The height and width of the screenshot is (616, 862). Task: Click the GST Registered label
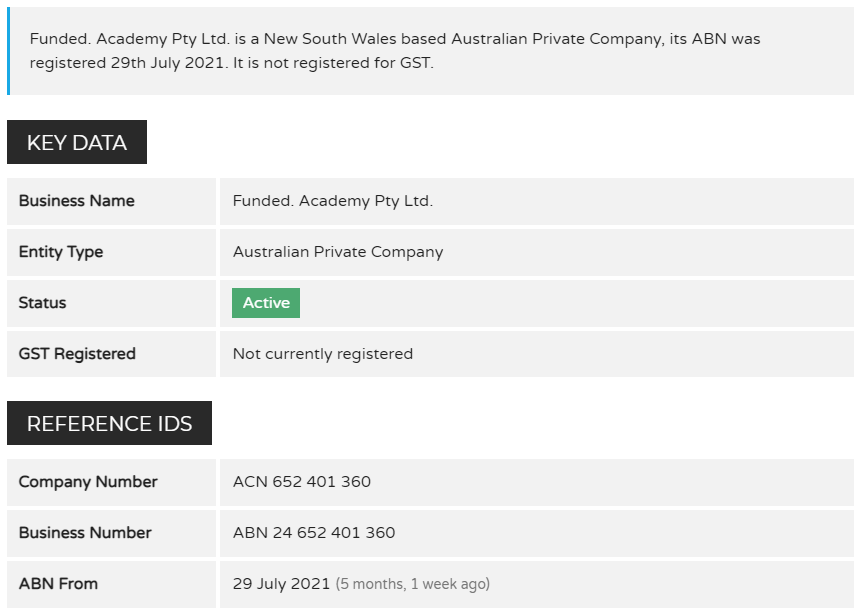(x=77, y=354)
